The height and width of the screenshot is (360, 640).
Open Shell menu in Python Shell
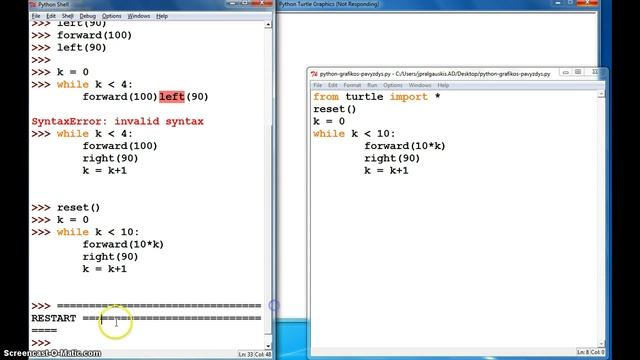coord(67,16)
